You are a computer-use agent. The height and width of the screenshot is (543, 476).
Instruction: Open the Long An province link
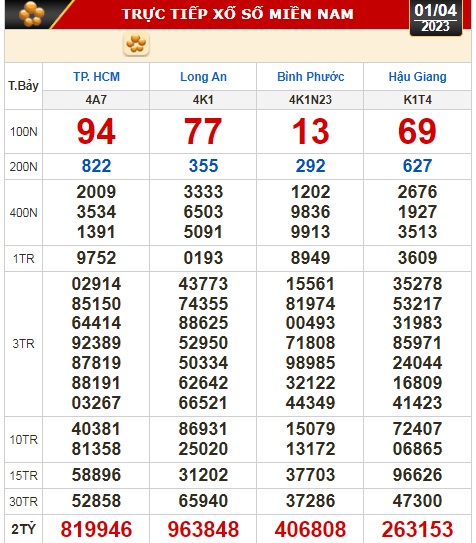[x=203, y=77]
